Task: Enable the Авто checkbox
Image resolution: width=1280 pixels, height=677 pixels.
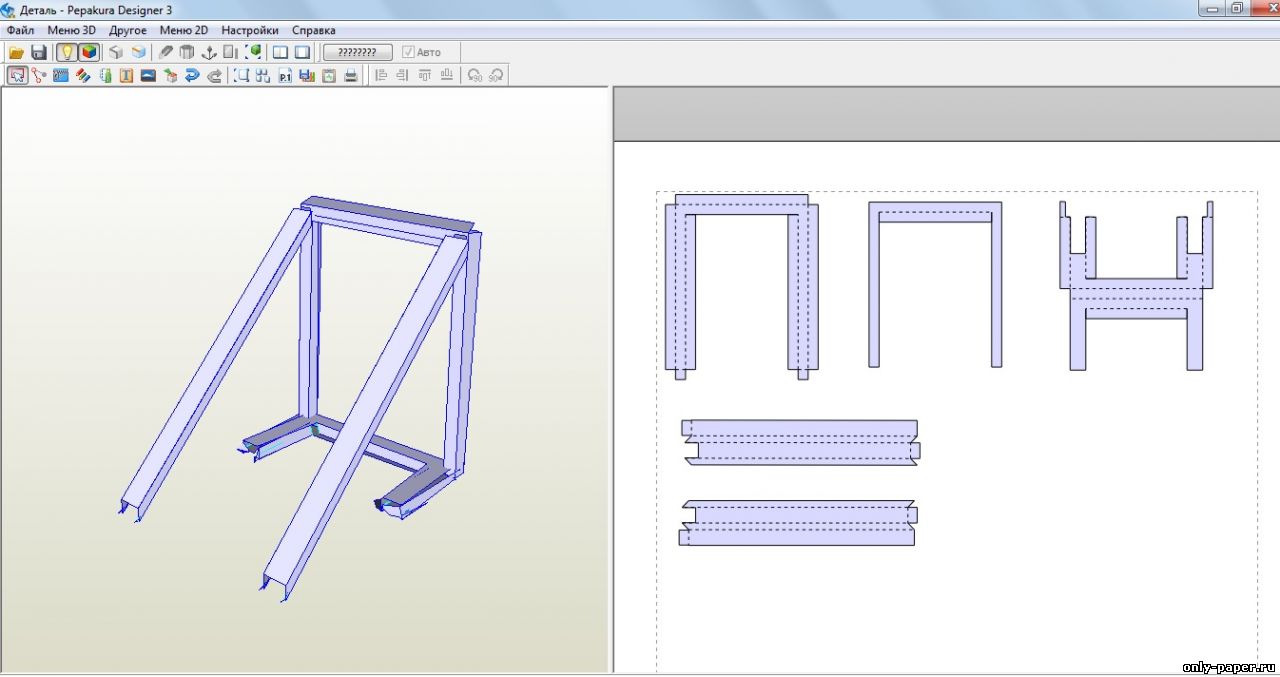Action: 408,52
